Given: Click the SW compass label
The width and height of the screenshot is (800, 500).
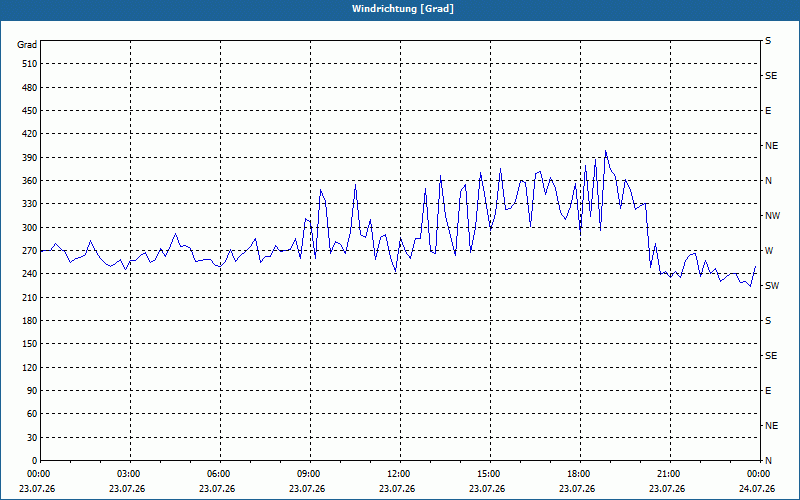Looking at the screenshot, I should point(772,286).
